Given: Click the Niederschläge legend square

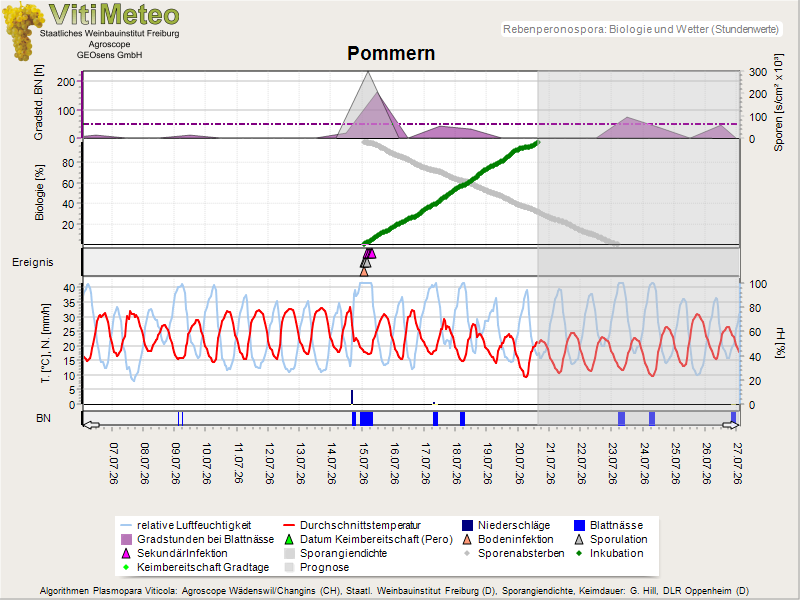Looking at the screenshot, I should tap(467, 526).
